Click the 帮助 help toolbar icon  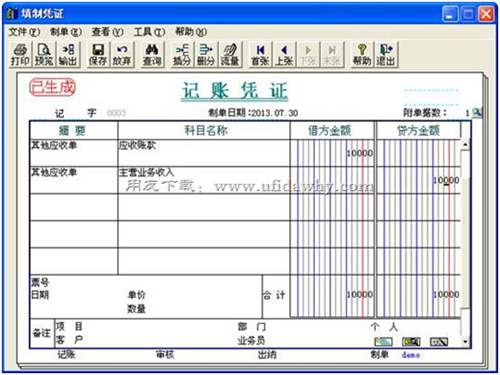(x=362, y=55)
